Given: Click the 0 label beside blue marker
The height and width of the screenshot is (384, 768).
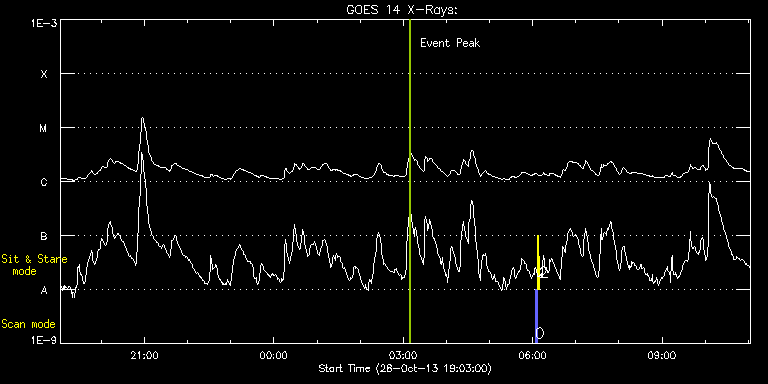Looking at the screenshot, I should (x=540, y=333).
